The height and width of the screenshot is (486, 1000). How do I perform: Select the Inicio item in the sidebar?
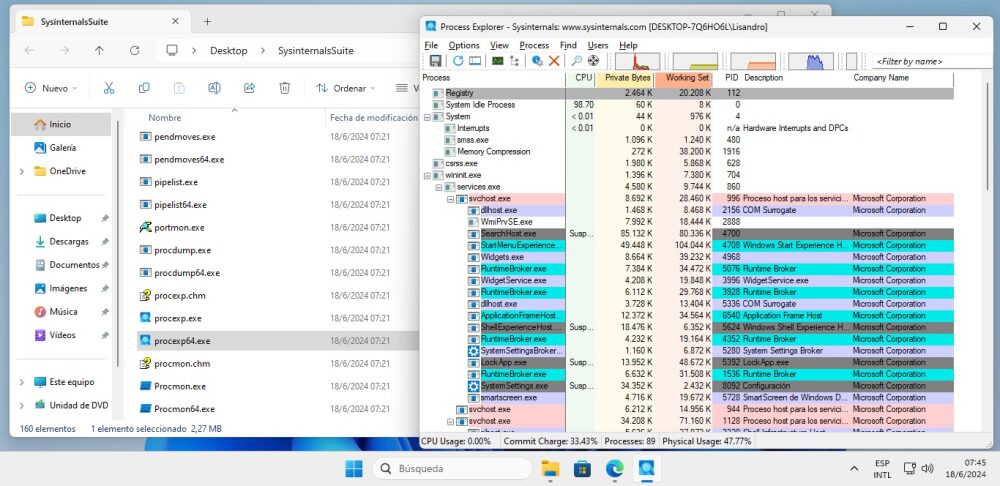(x=61, y=124)
